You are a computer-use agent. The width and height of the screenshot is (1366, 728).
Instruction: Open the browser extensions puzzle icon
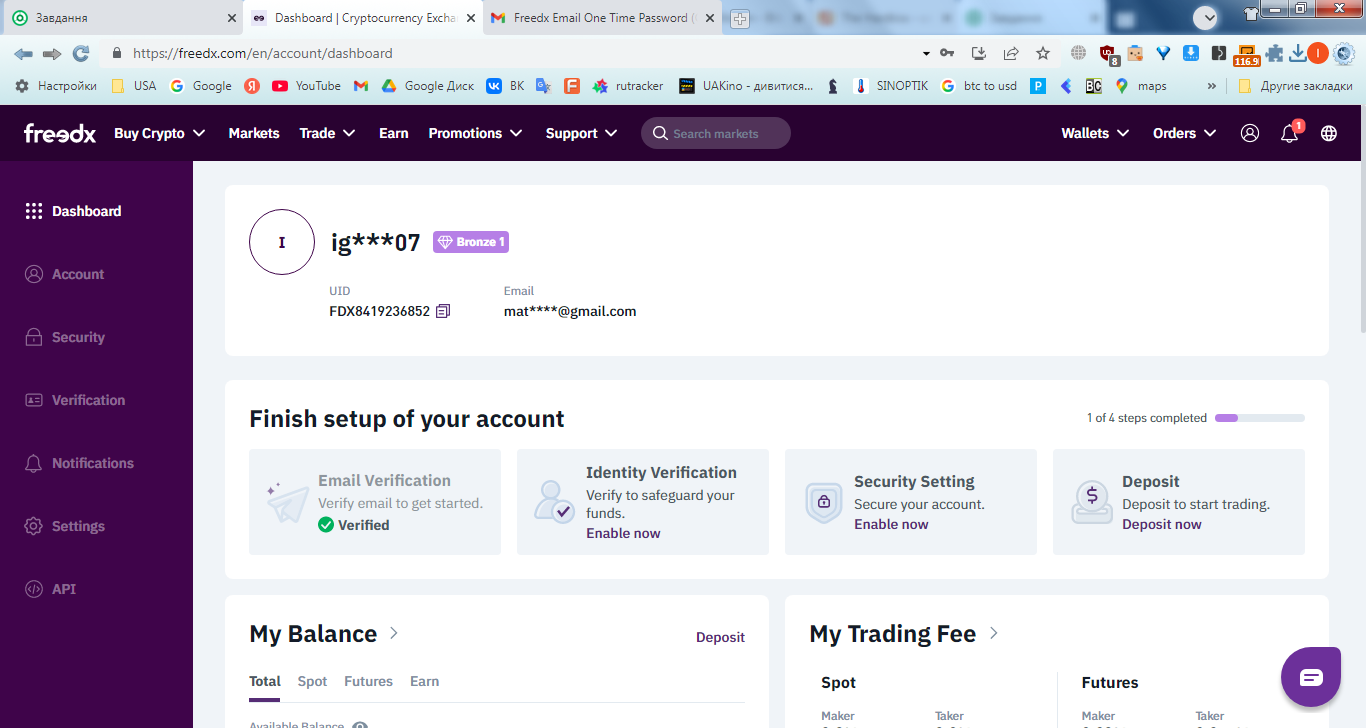tap(1274, 53)
